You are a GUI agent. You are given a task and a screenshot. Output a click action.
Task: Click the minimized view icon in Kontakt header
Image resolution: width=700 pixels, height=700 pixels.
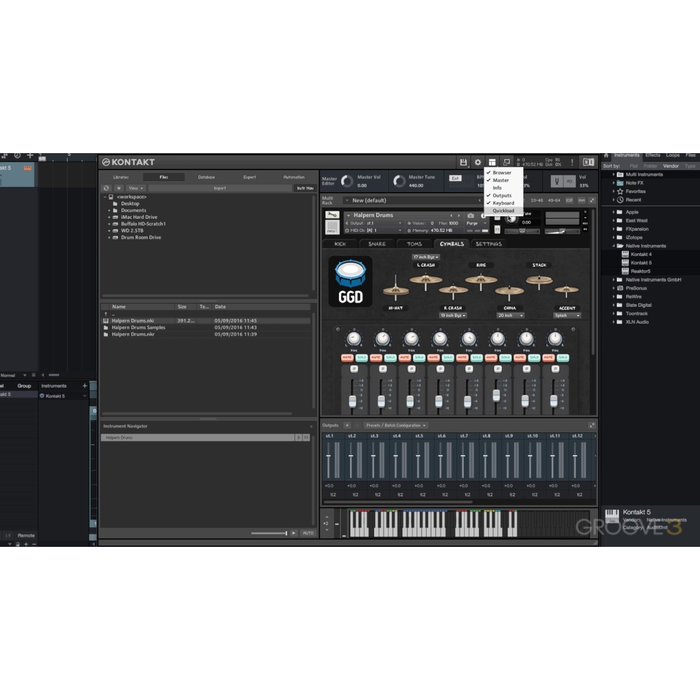pyautogui.click(x=506, y=162)
